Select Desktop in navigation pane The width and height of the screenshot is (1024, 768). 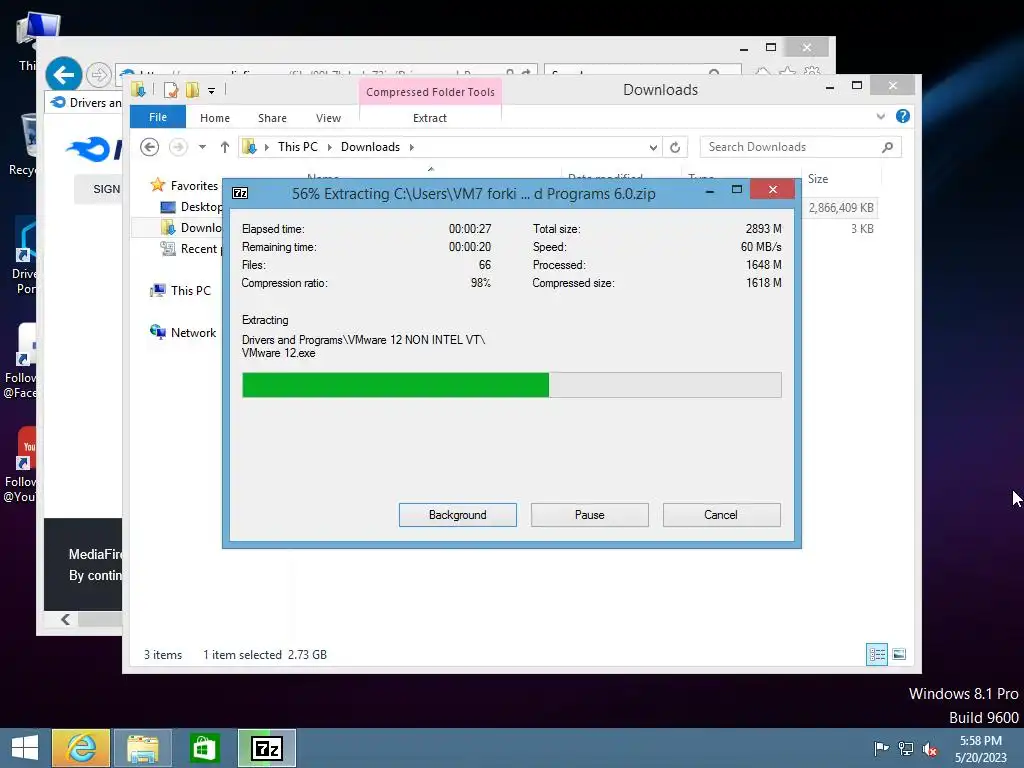(201, 206)
